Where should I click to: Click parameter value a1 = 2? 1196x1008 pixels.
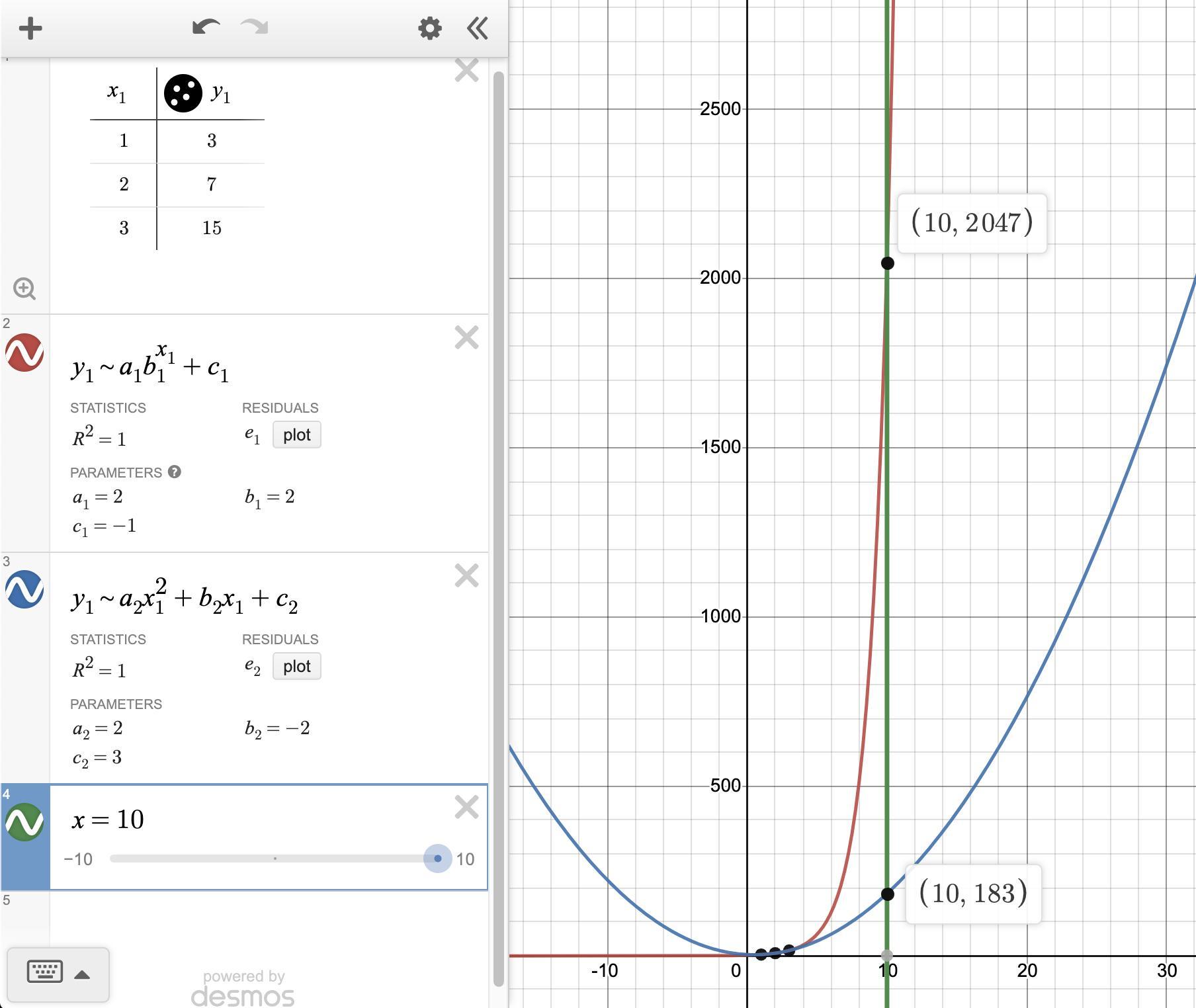click(x=98, y=497)
